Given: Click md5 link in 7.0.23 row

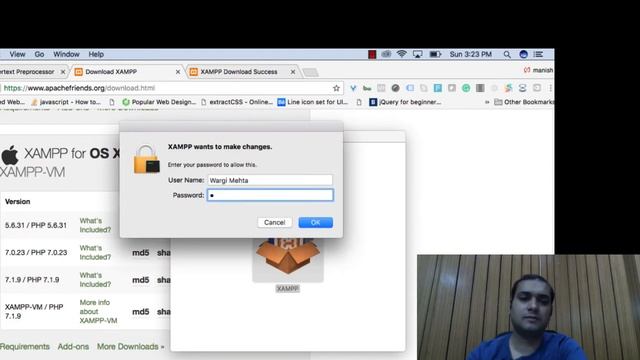Looking at the screenshot, I should pyautogui.click(x=140, y=253).
